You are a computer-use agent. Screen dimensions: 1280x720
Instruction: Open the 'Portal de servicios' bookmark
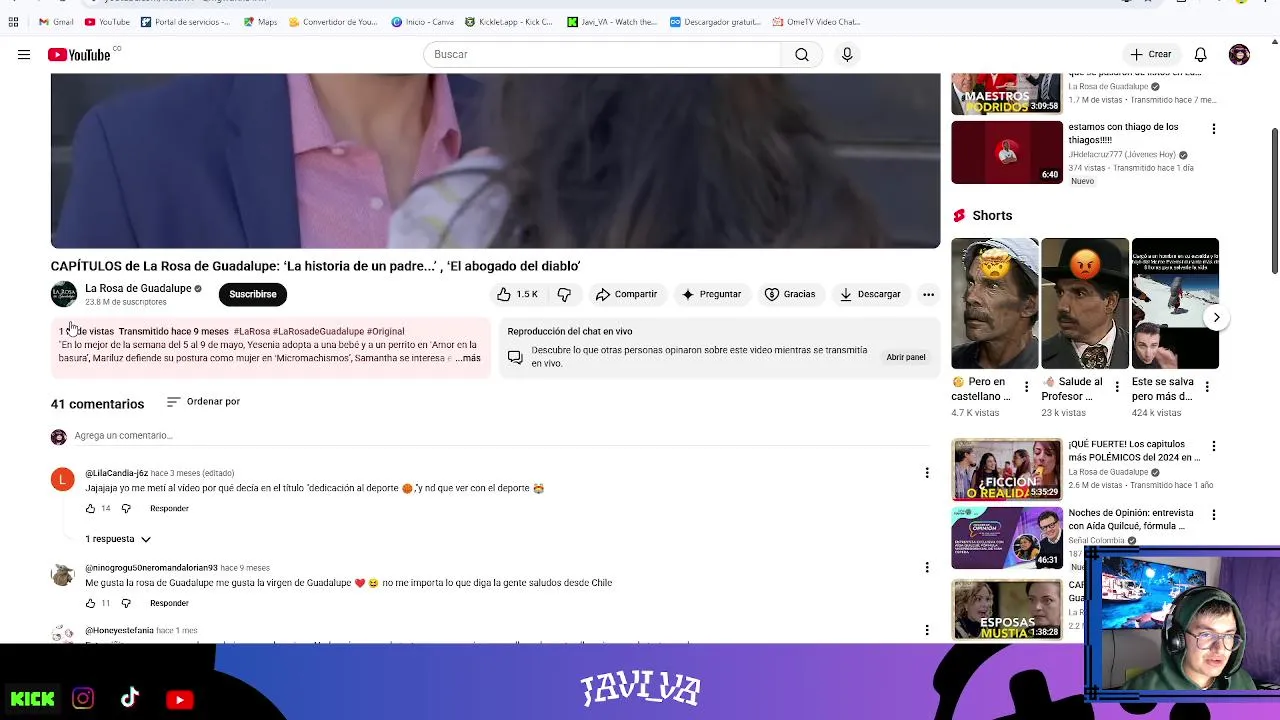(x=186, y=22)
